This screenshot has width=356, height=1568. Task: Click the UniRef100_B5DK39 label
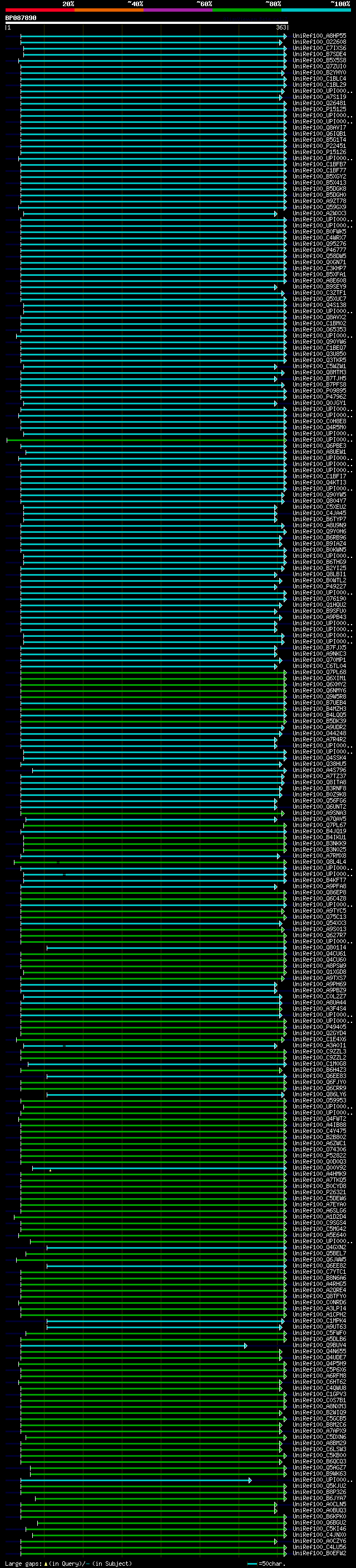click(x=319, y=721)
